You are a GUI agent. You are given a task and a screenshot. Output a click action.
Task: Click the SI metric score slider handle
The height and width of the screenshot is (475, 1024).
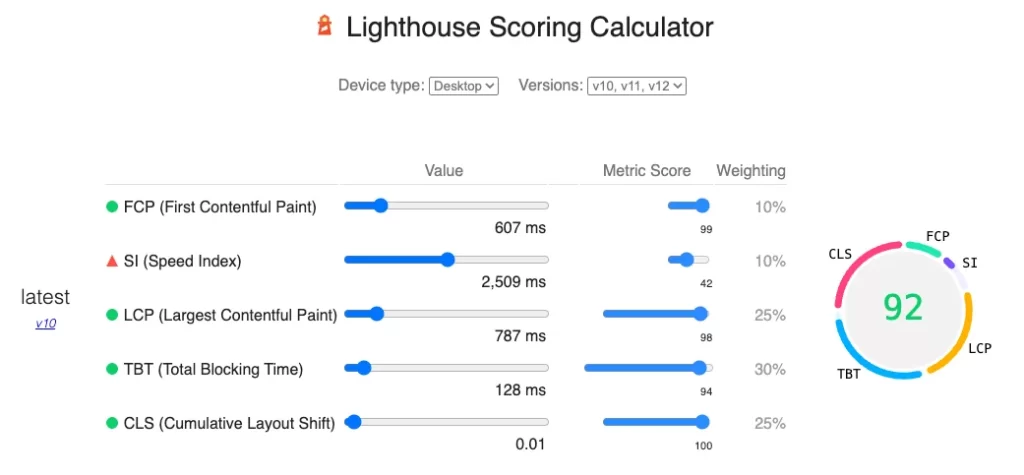point(686,260)
